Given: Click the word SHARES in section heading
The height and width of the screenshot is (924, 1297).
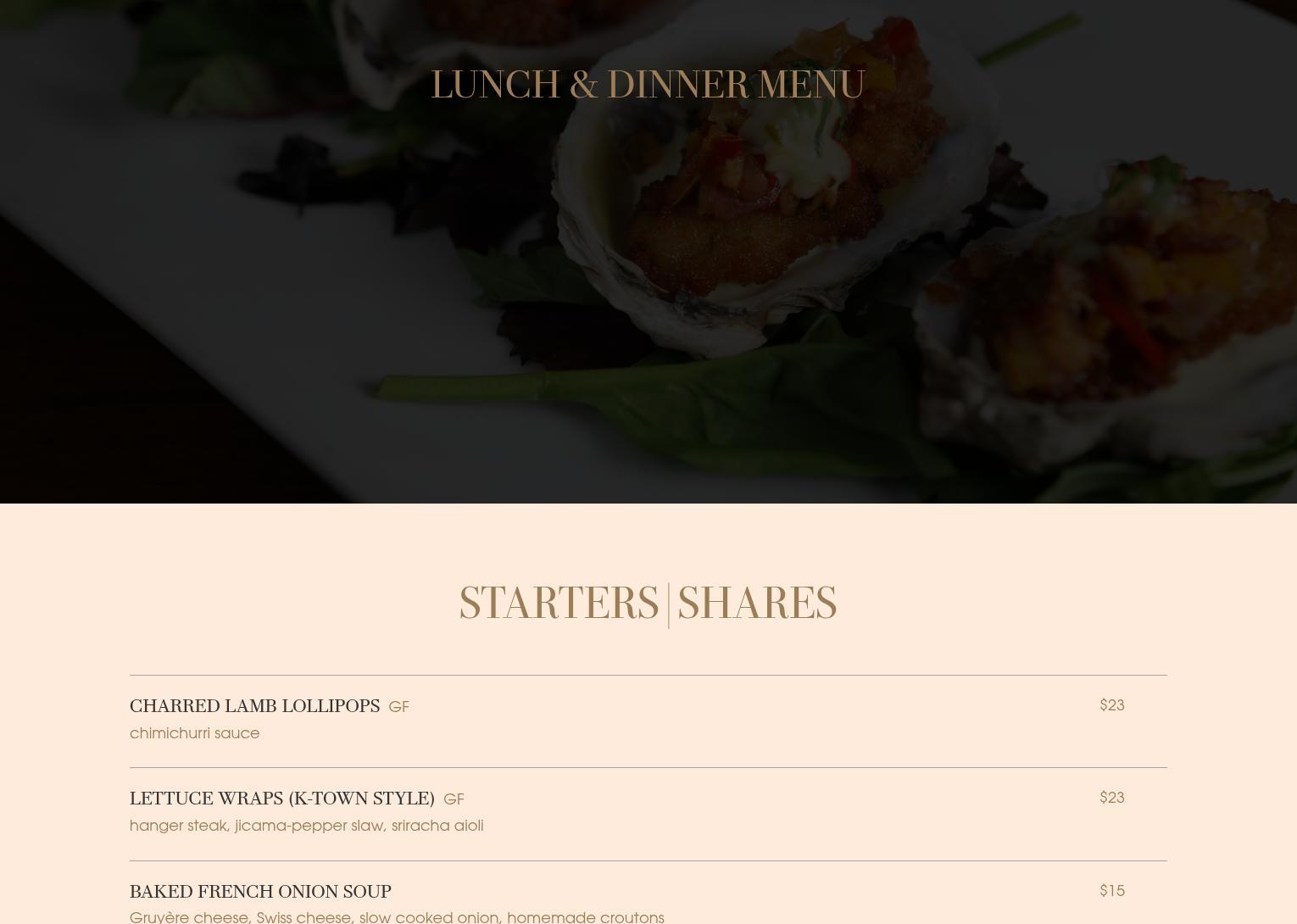Looking at the screenshot, I should click(757, 604).
